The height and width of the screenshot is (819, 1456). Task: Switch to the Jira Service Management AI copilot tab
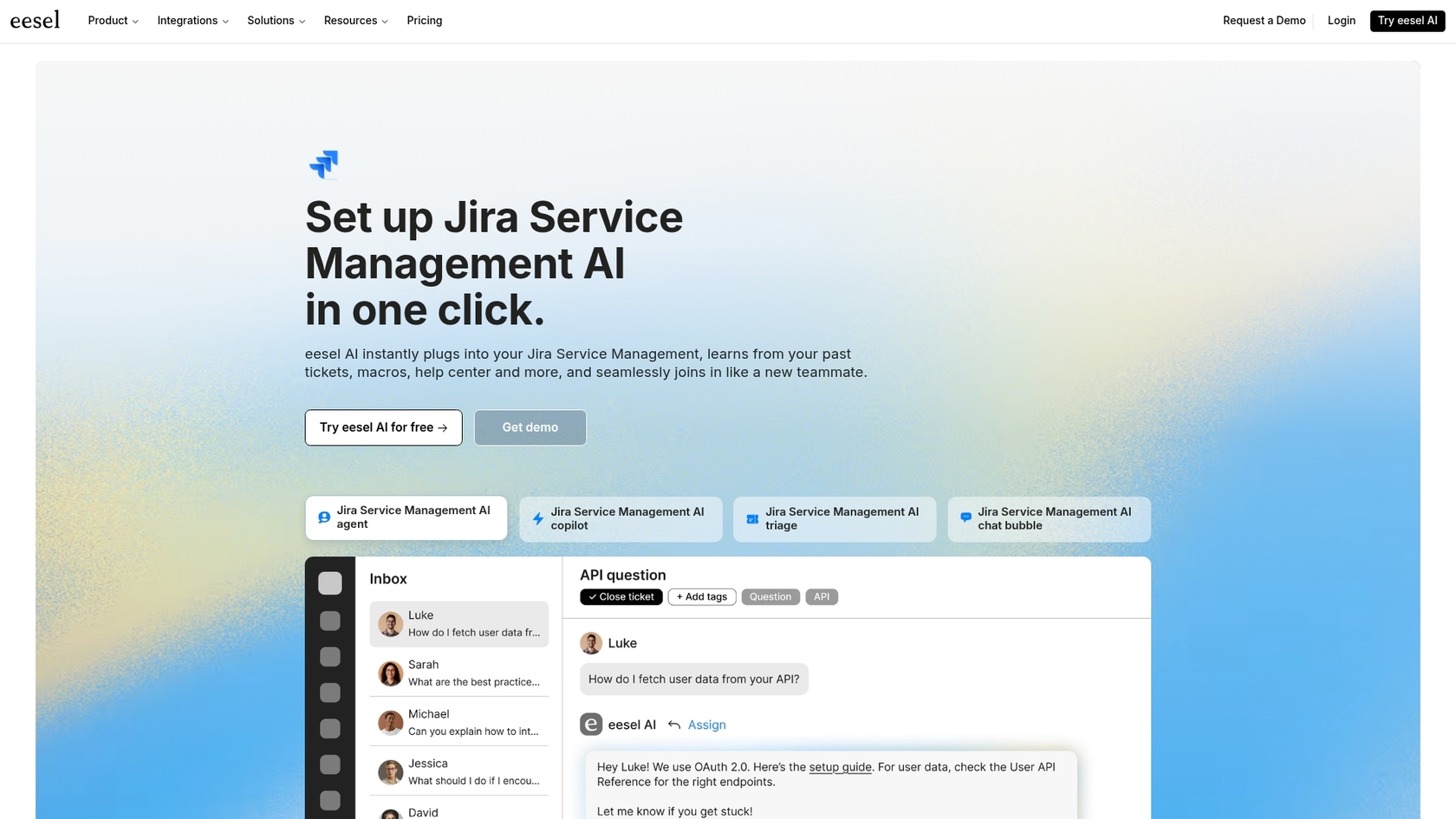point(621,518)
